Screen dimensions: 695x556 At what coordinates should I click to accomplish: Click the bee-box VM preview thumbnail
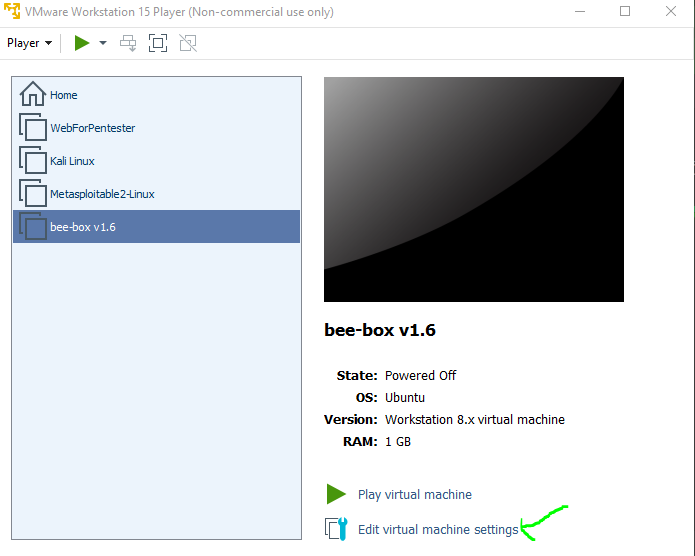point(474,189)
